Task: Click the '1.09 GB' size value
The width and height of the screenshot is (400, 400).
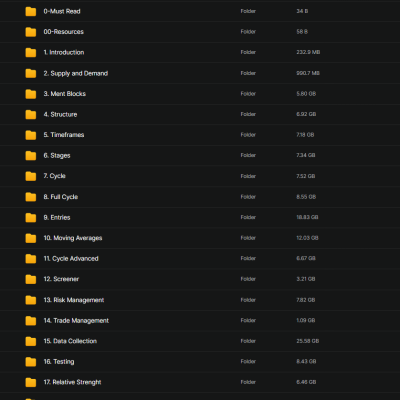Action: 306,320
